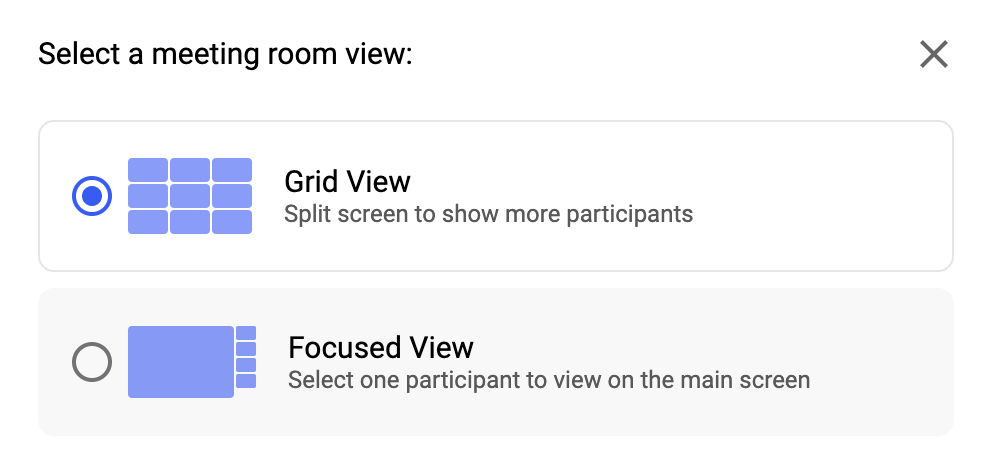Viewport: 994px width, 468px height.
Task: Click the bottom small side tile in Focused icon
Action: [246, 381]
